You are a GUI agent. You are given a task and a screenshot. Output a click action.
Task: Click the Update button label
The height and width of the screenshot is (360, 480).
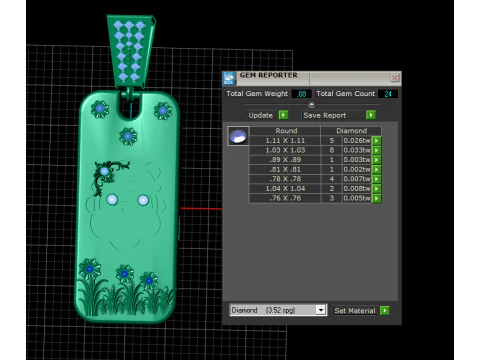pyautogui.click(x=260, y=115)
